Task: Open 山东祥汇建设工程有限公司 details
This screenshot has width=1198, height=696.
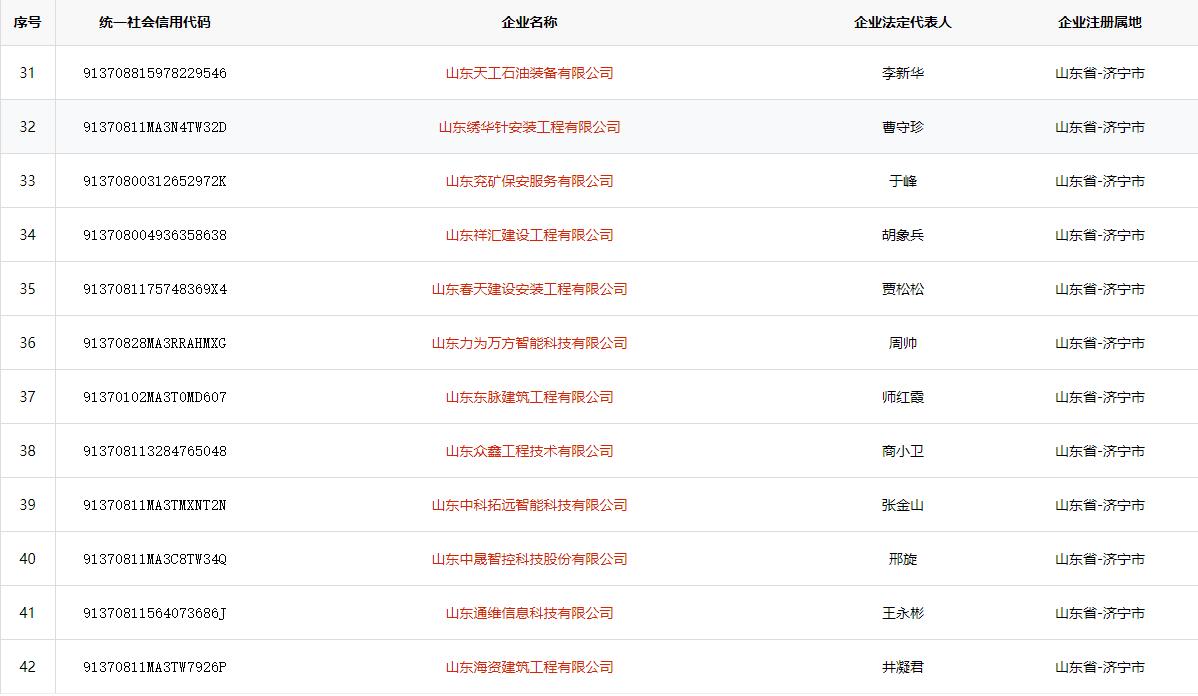Action: click(x=529, y=235)
